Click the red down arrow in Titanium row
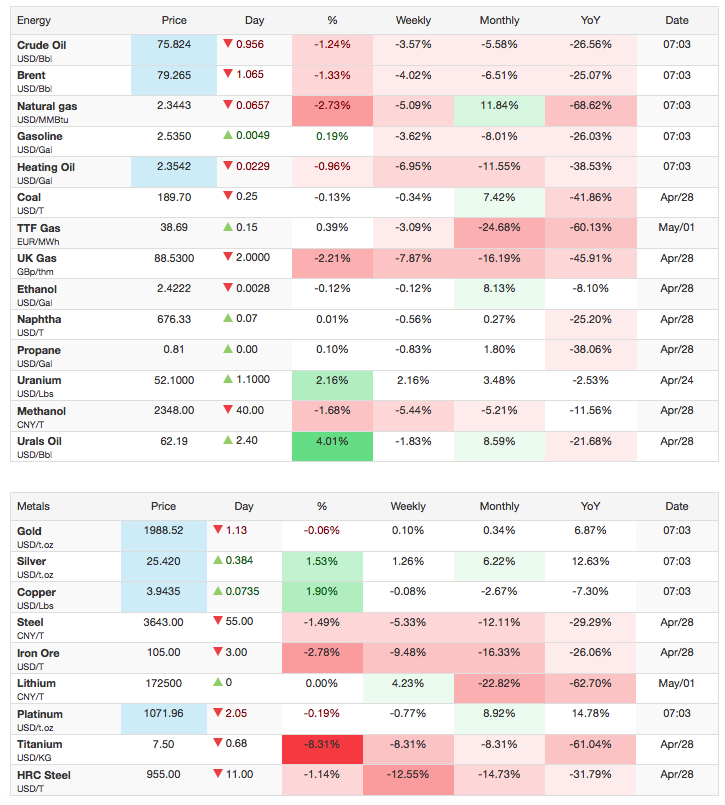 pos(218,743)
